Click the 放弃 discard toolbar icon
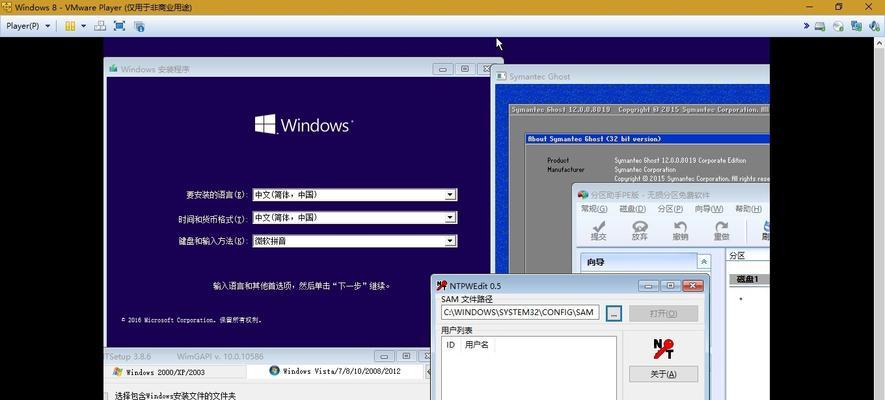This screenshot has height=400, width=885. (x=639, y=231)
